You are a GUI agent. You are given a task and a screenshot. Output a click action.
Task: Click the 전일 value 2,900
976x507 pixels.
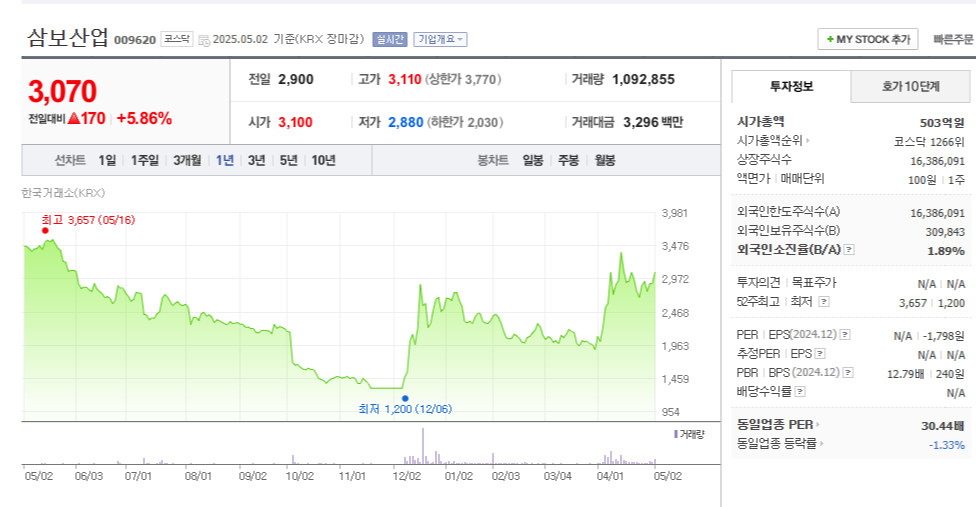coord(296,80)
